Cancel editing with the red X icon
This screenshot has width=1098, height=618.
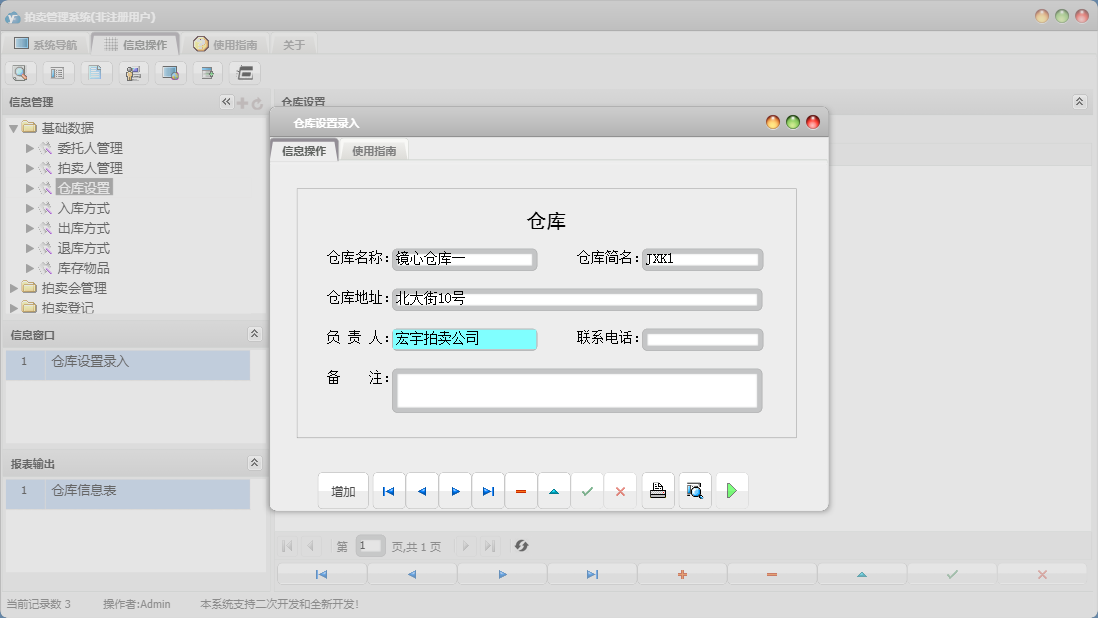click(x=621, y=490)
